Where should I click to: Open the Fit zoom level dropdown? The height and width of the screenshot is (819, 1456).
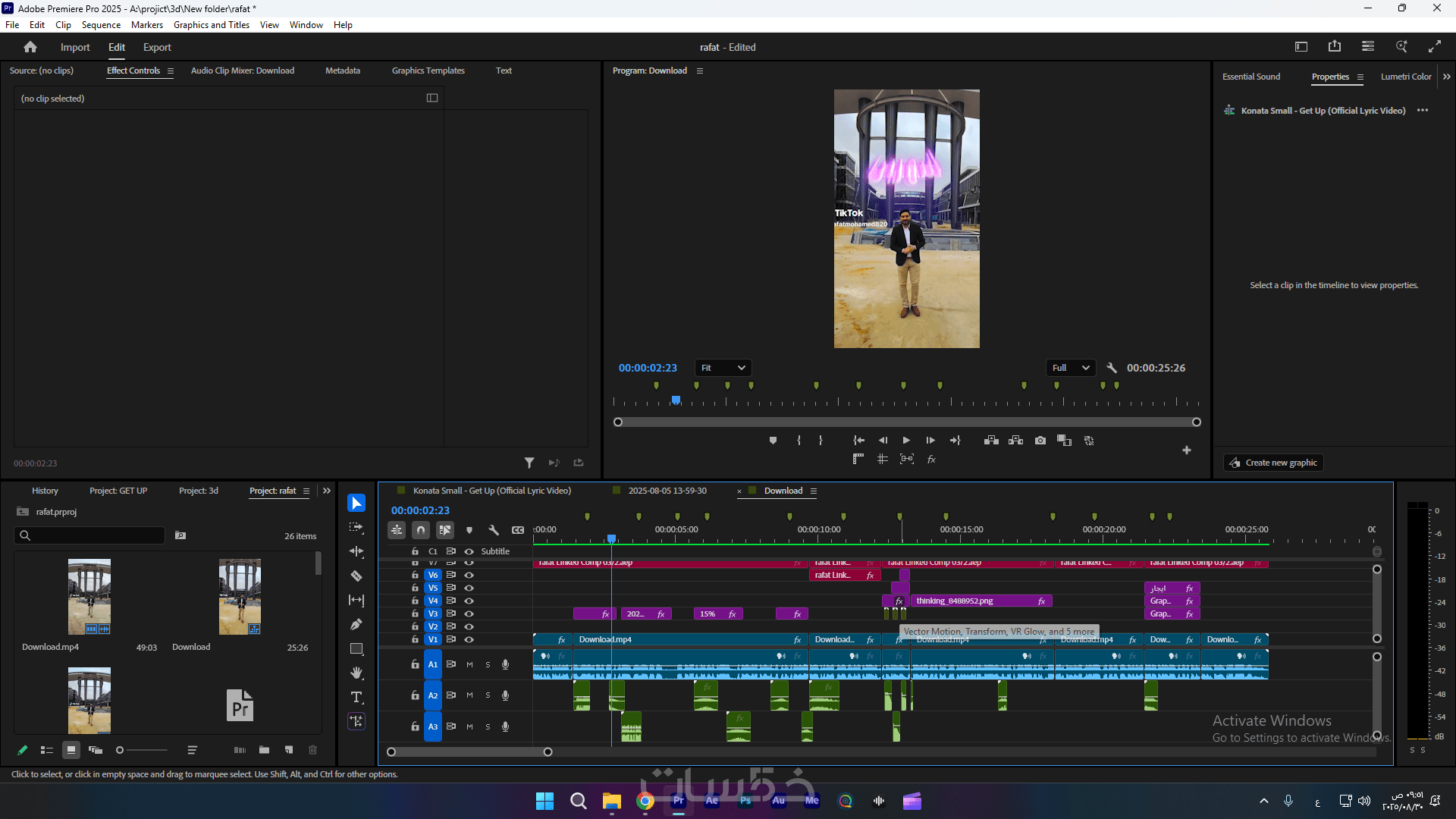pos(723,368)
